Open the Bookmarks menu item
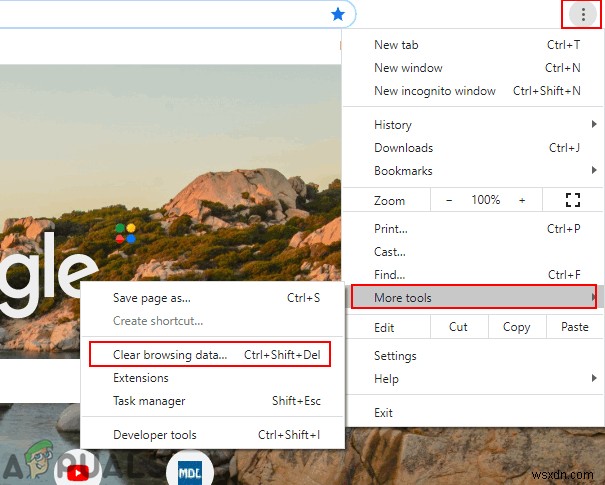Screen dimensions: 605x485 (x=473, y=171)
